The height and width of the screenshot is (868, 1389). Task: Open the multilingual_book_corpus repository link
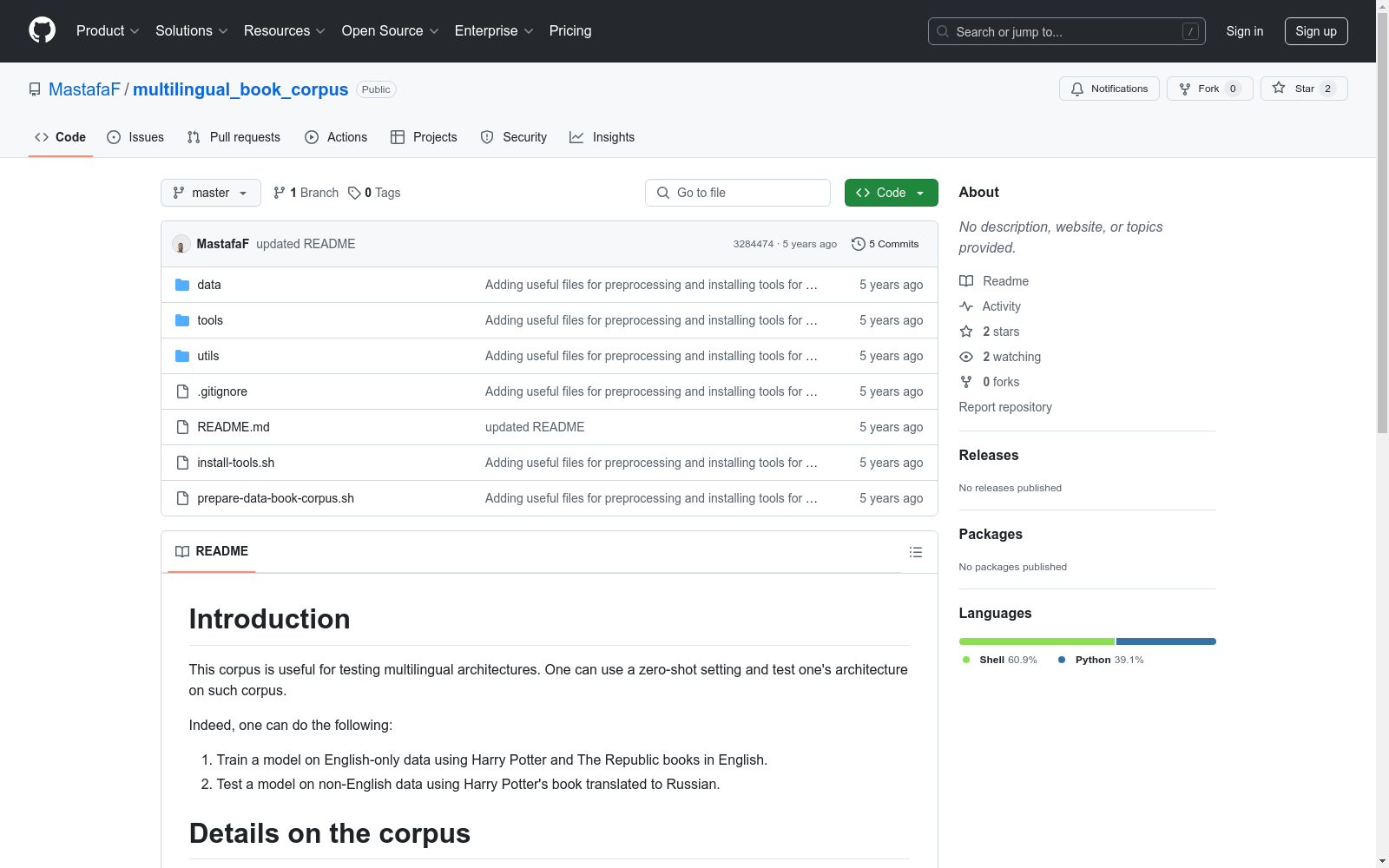coord(240,89)
